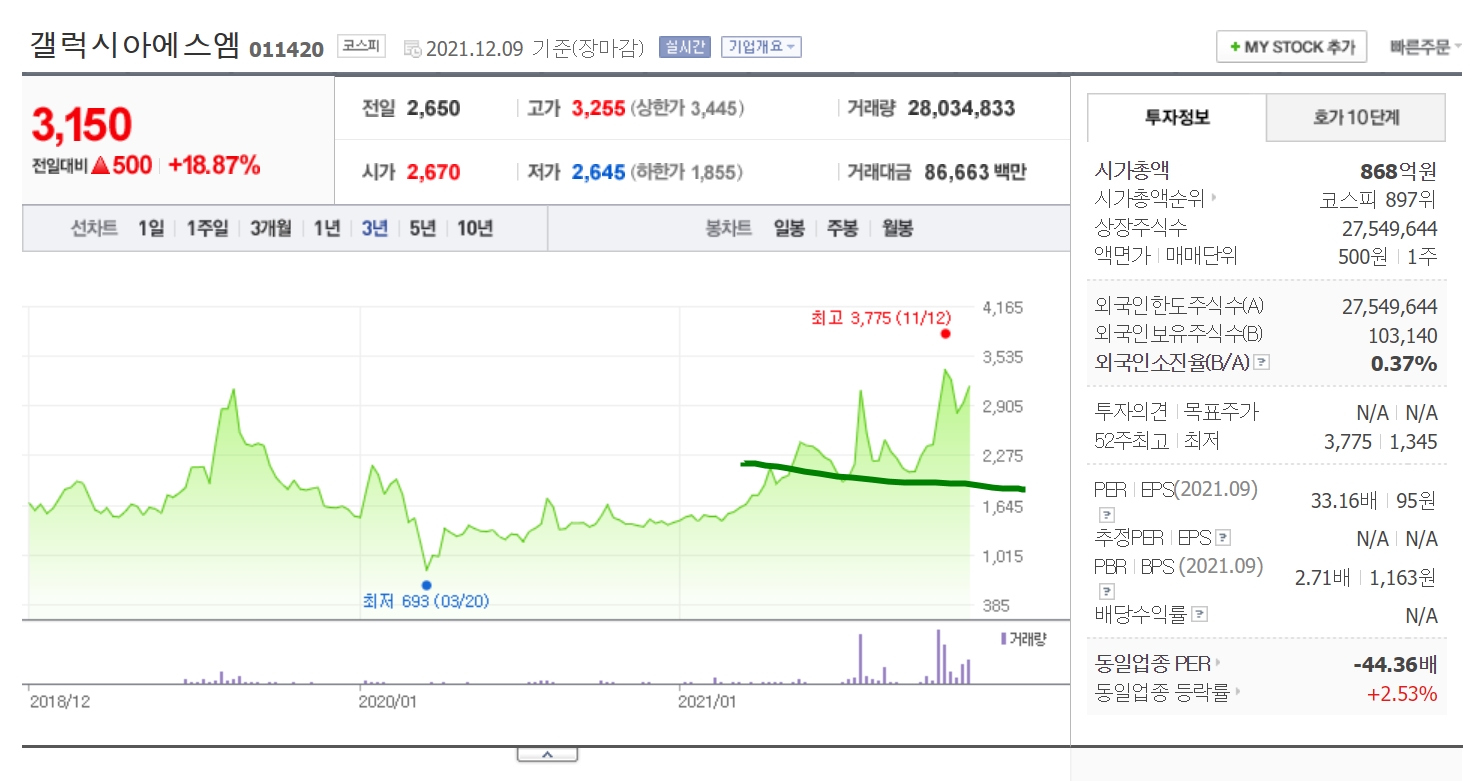Click the 갤럭시아에스엠 stock name
The height and width of the screenshot is (781, 1475).
(135, 46)
